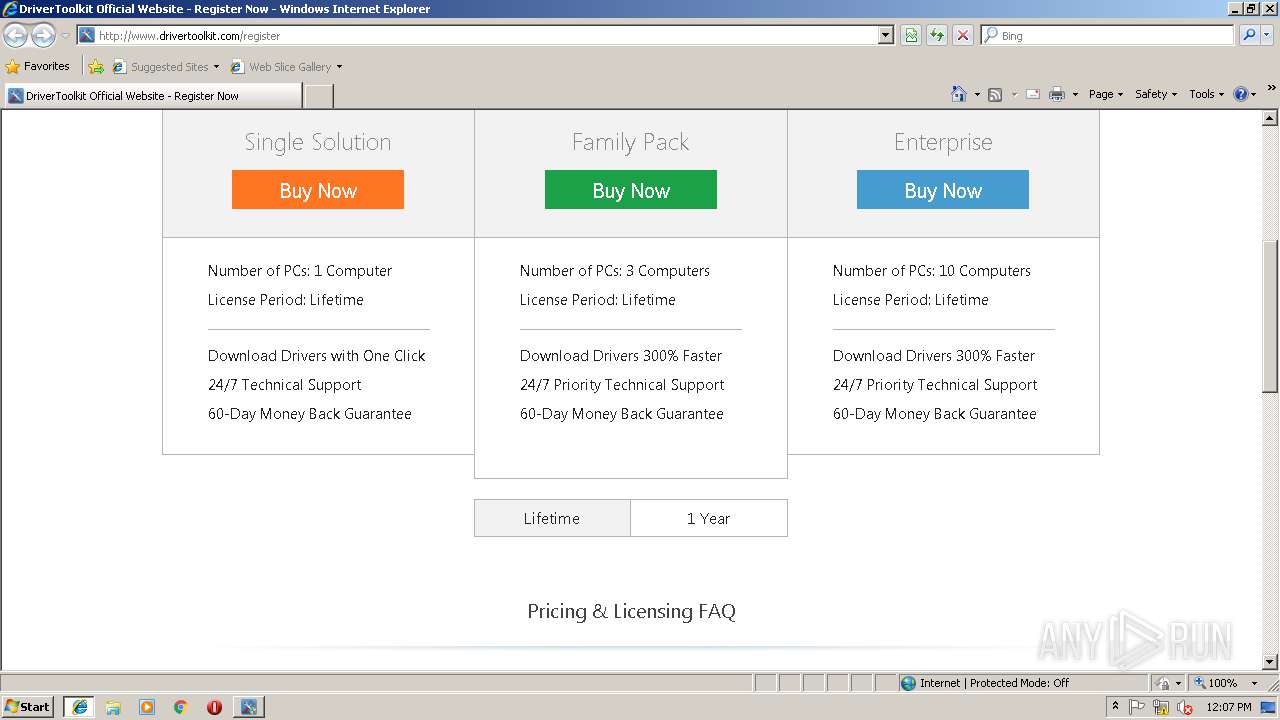Screen dimensions: 1280x720
Task: Click the system clock 12:07 PM
Action: tap(1229, 707)
